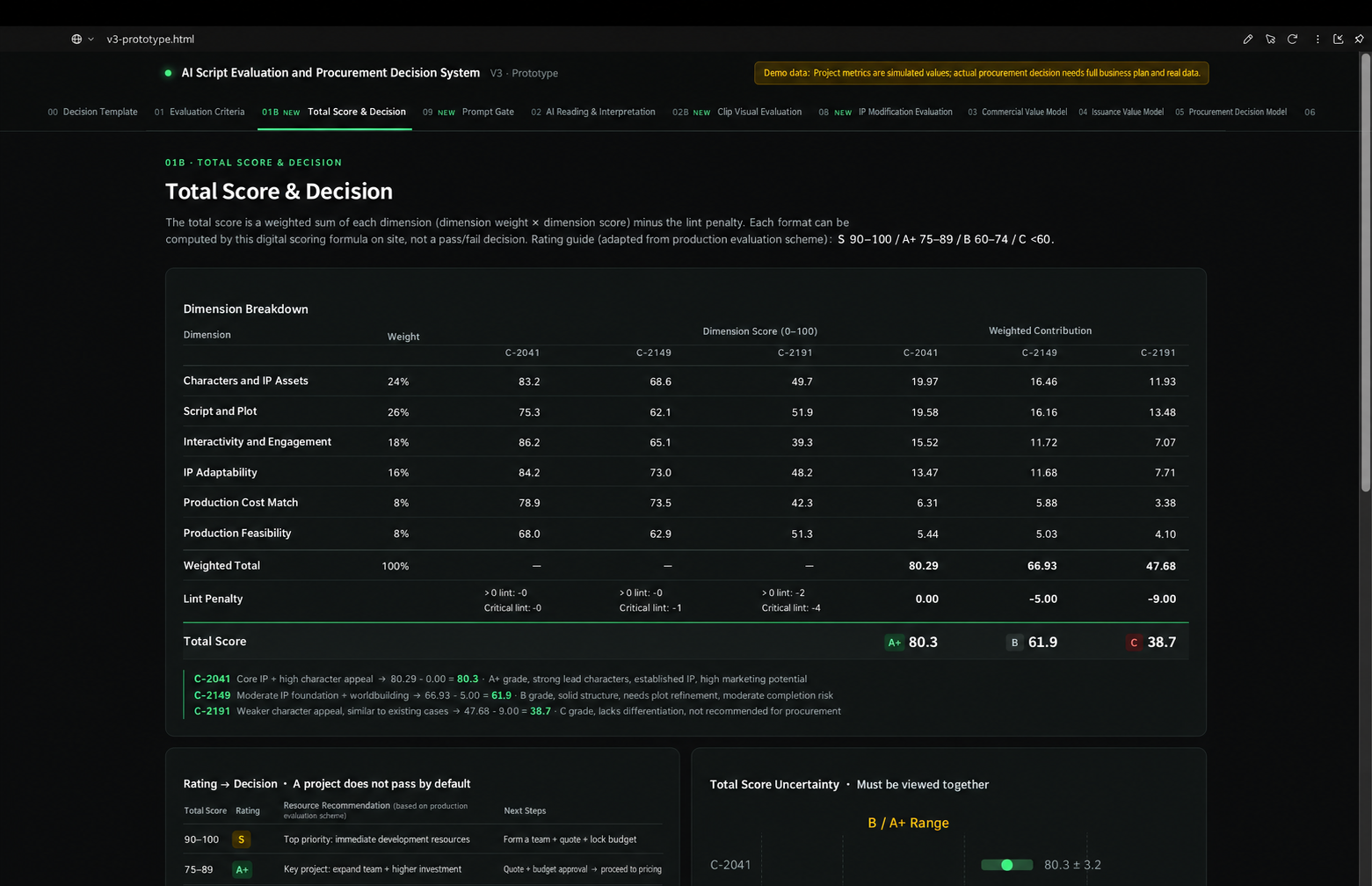Image resolution: width=1372 pixels, height=886 pixels.
Task: Click the Production Cost Match row label
Action: click(240, 502)
